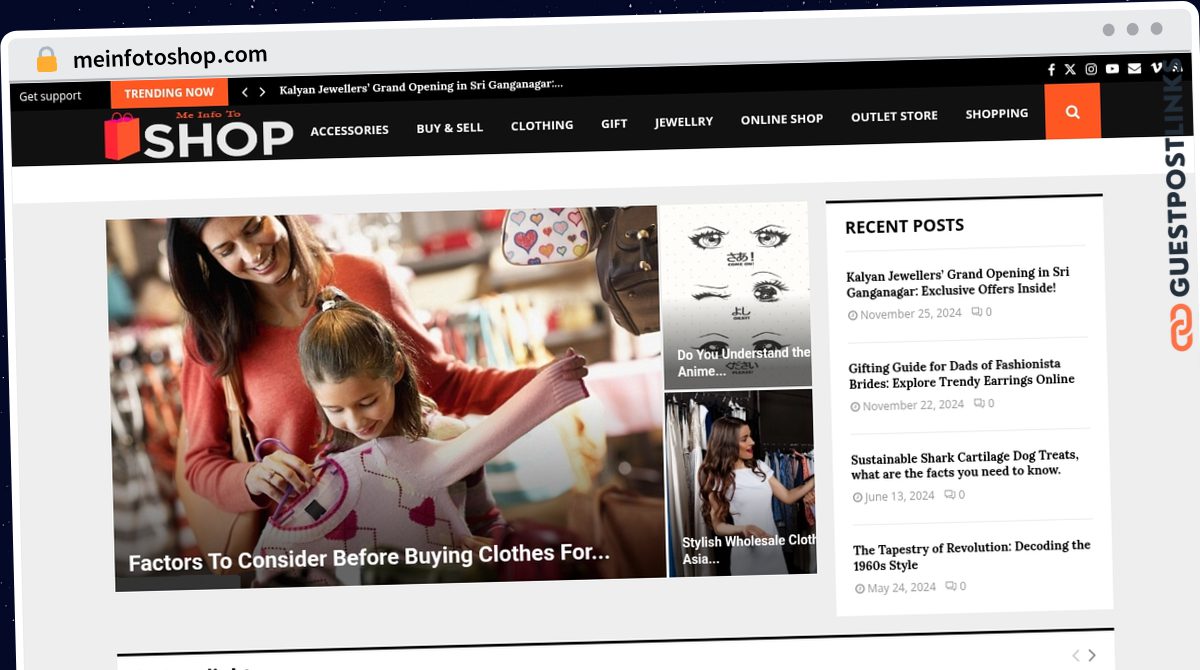Open the Facebook social icon
This screenshot has height=670, width=1200.
pyautogui.click(x=1051, y=69)
